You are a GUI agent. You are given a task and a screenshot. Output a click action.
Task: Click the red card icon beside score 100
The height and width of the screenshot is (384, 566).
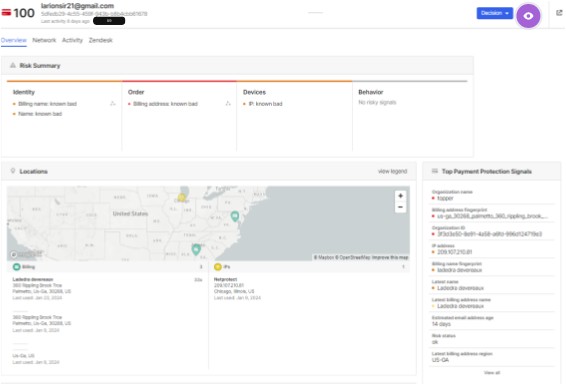(x=6, y=13)
